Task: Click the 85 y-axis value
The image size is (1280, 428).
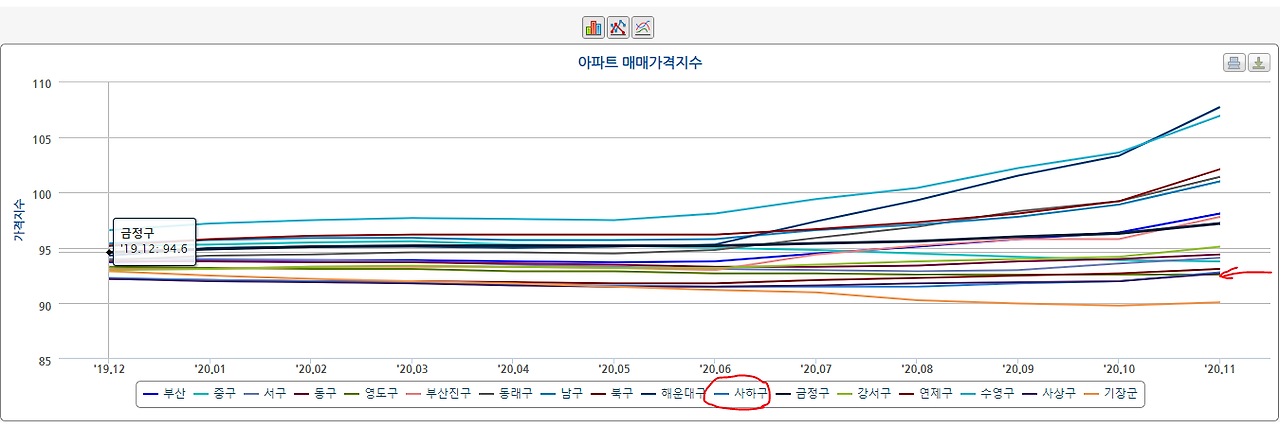Action: [43, 360]
